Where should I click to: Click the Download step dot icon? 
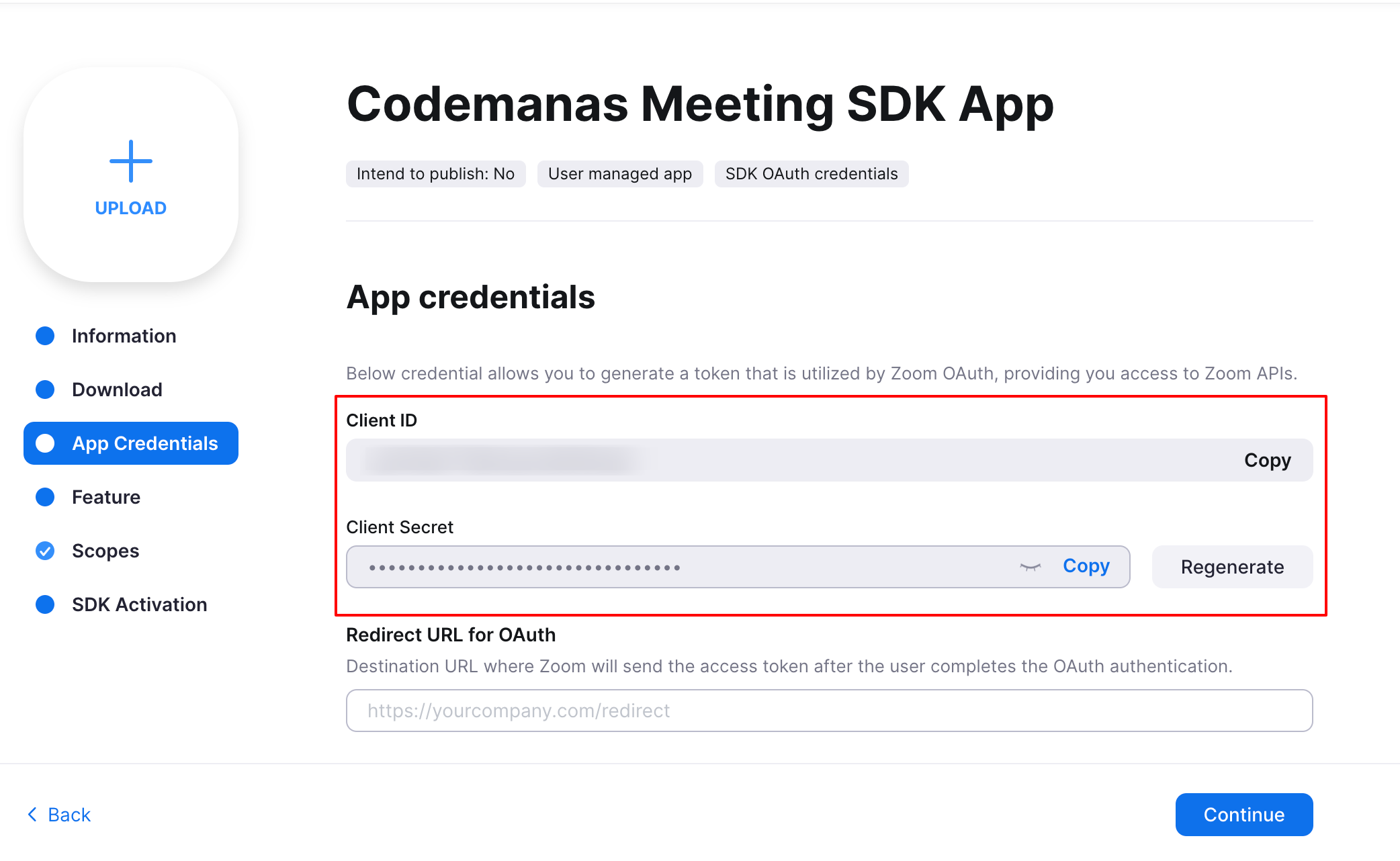(x=45, y=390)
